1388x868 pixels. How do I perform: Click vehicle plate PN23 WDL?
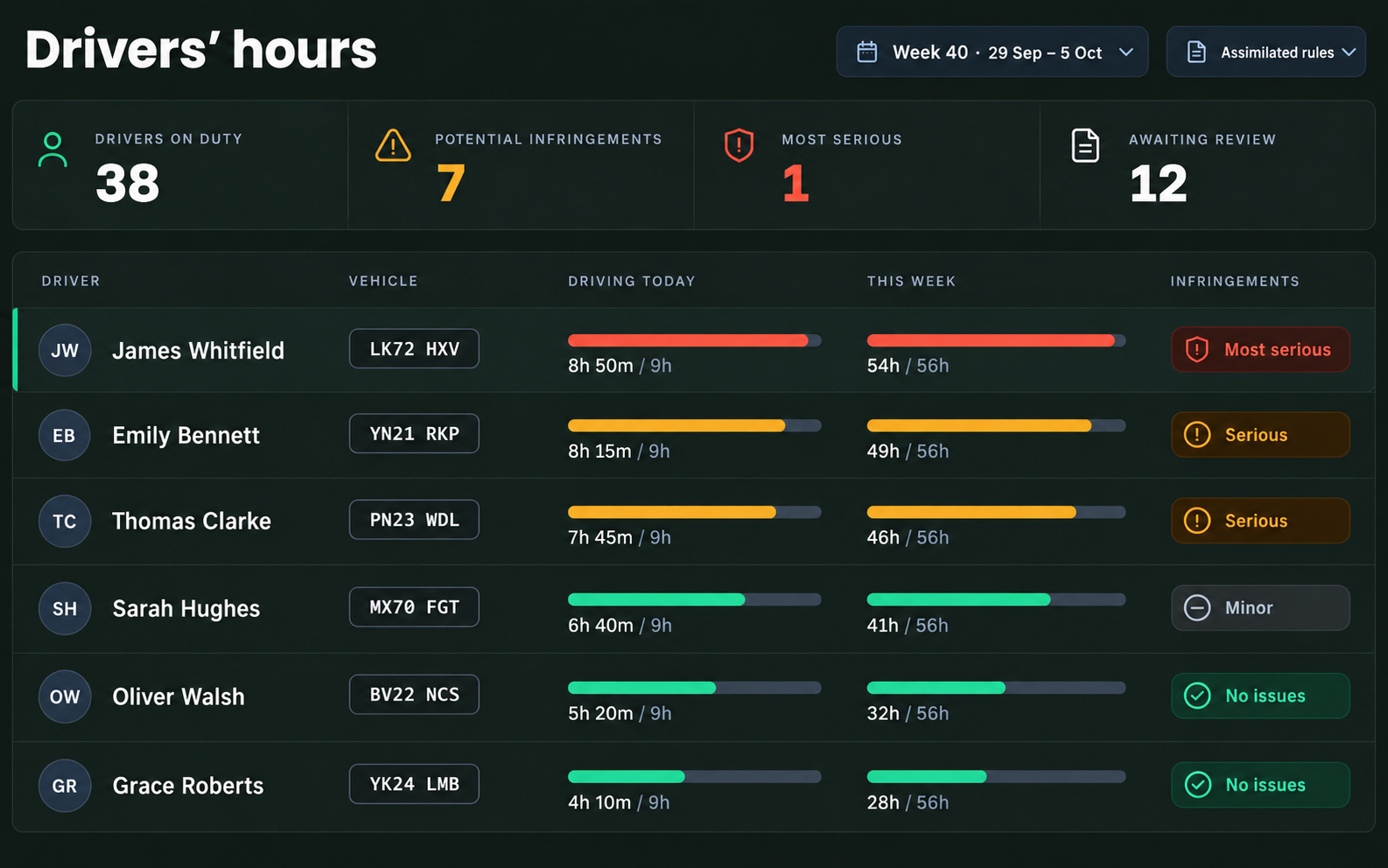pyautogui.click(x=414, y=520)
